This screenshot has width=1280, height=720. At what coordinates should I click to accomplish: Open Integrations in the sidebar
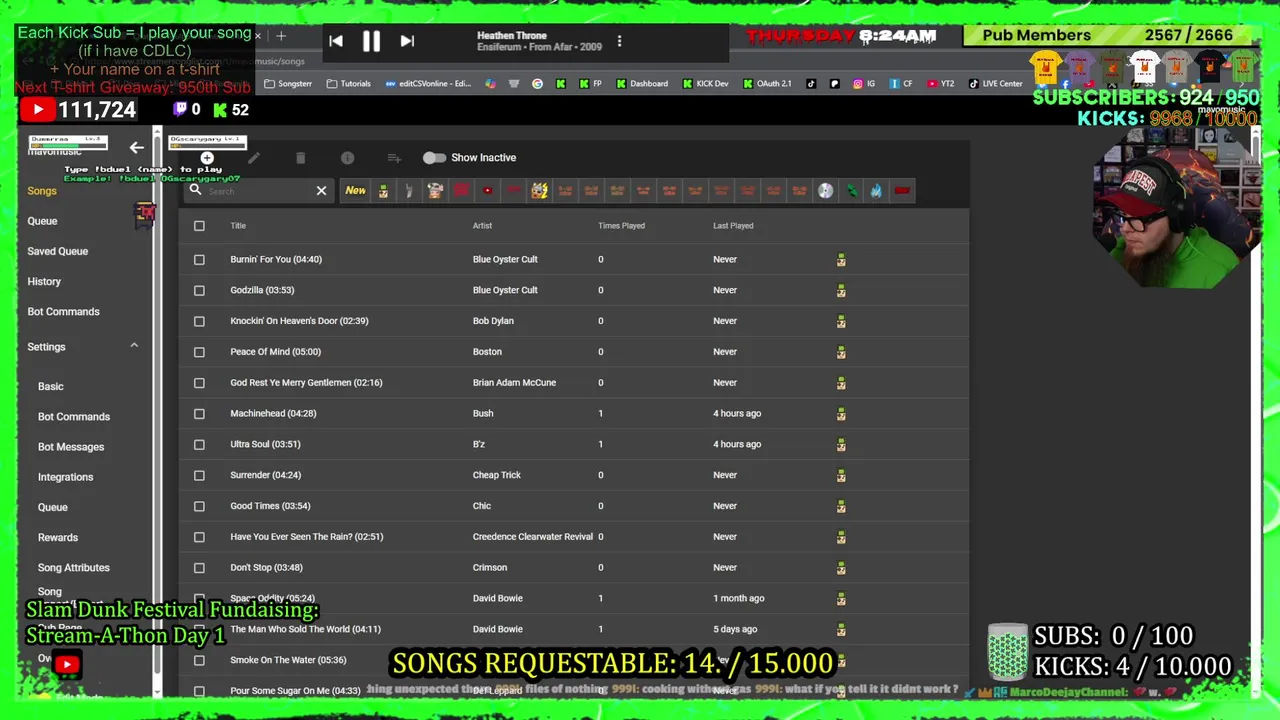pyautogui.click(x=66, y=478)
